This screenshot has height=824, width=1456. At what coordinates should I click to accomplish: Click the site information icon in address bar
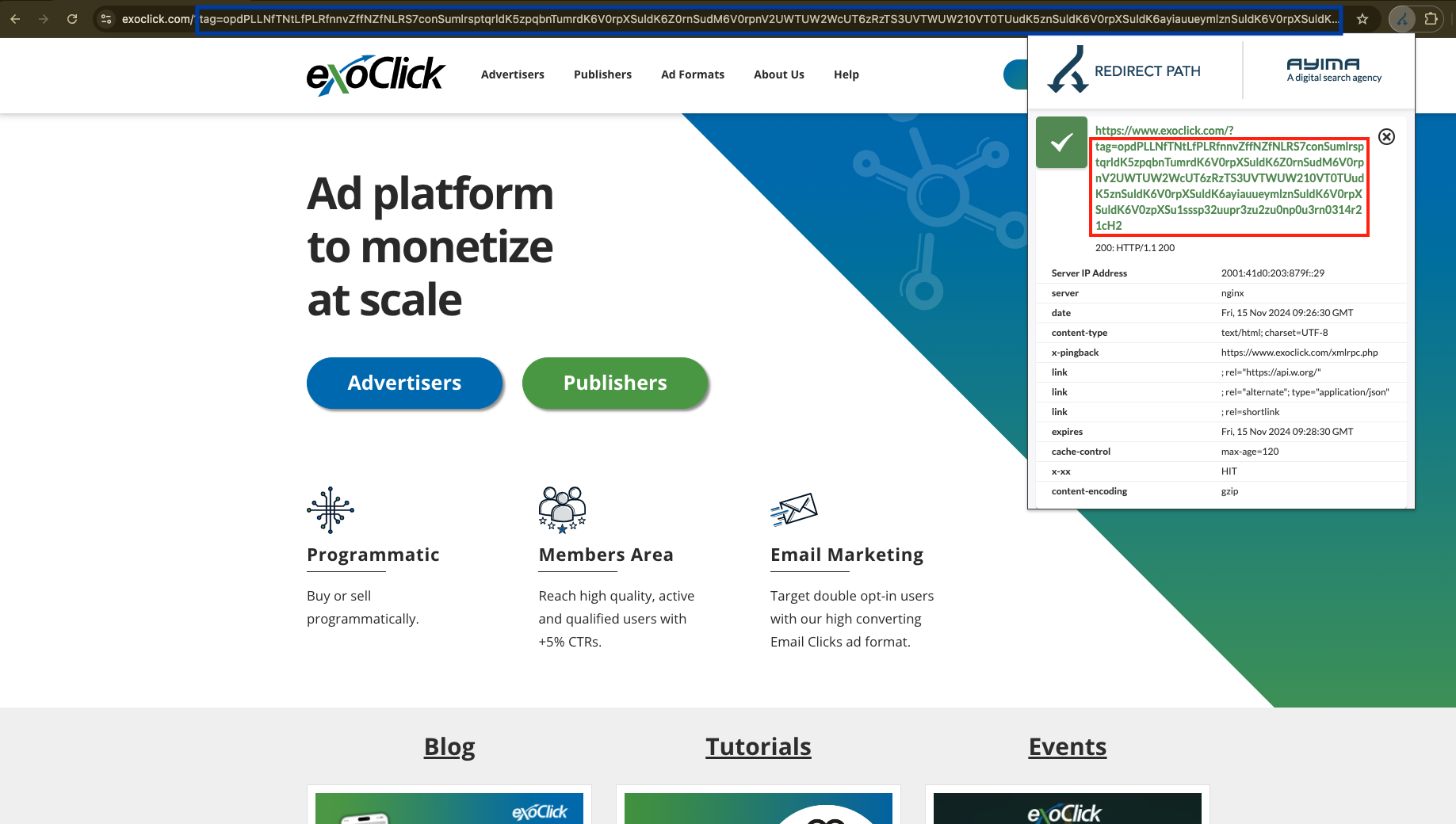pos(106,19)
